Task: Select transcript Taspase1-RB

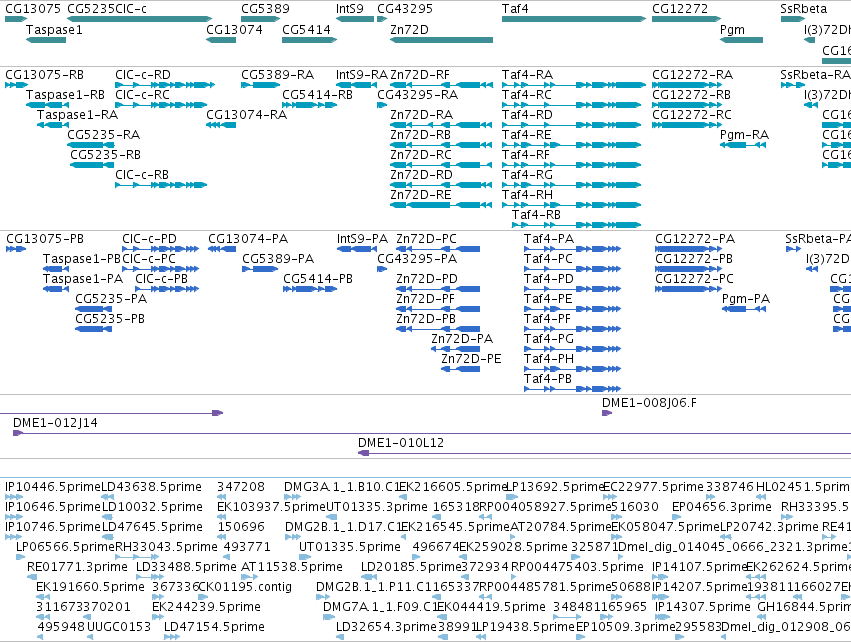Action: [x=46, y=105]
